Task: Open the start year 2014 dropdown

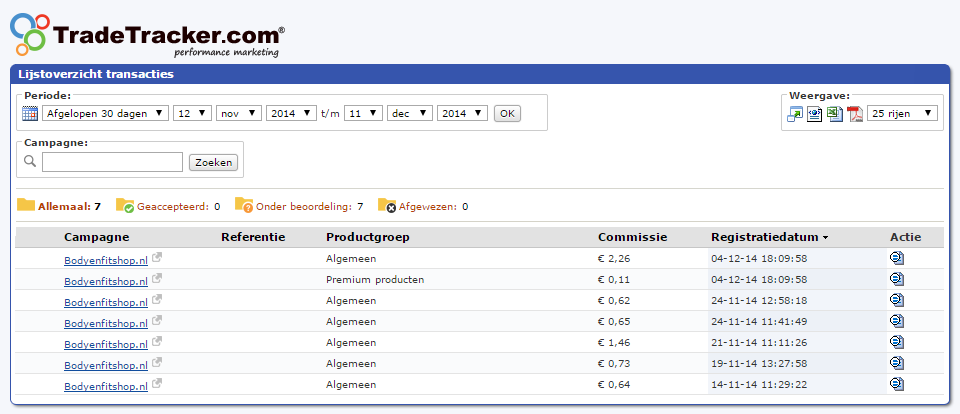Action: click(291, 113)
